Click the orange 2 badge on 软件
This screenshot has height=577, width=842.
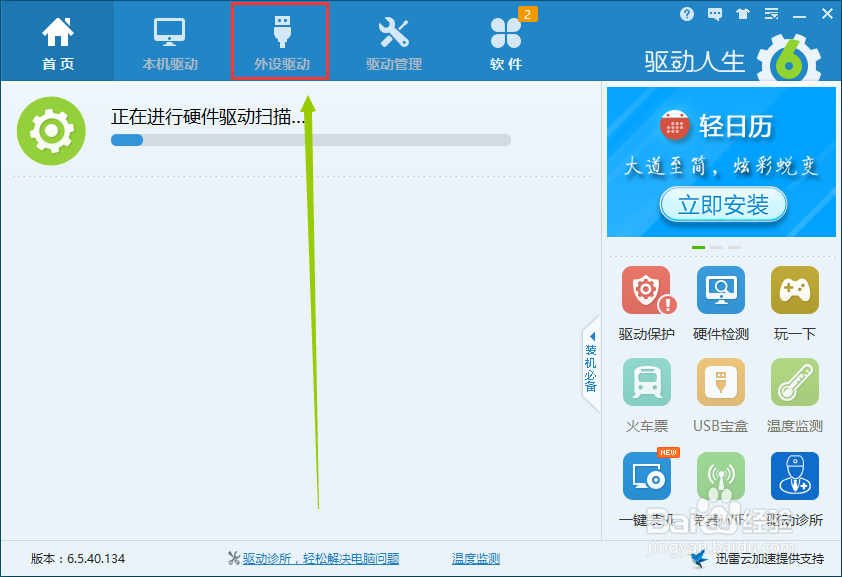(527, 14)
